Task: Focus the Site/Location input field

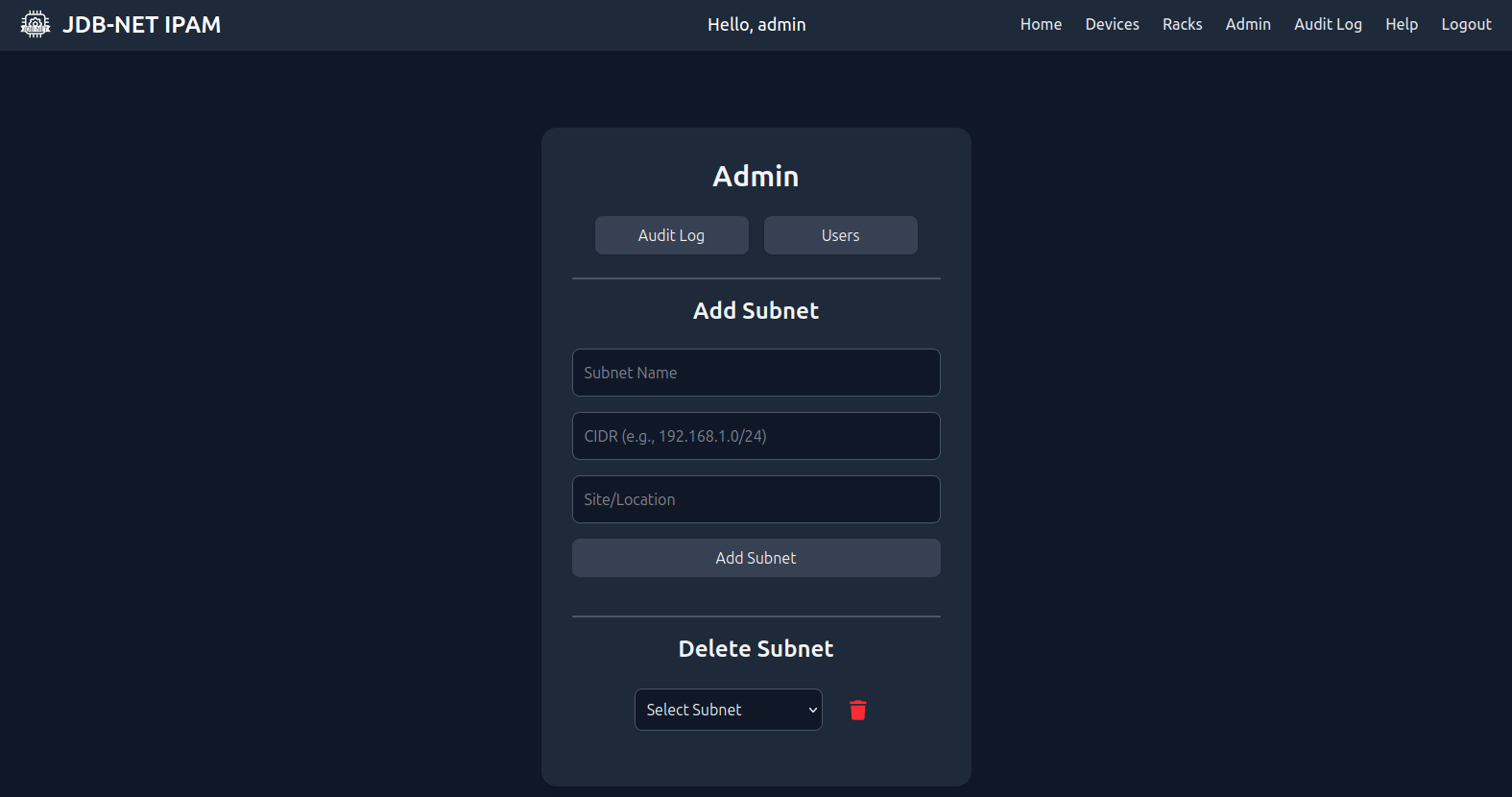Action: [x=756, y=499]
